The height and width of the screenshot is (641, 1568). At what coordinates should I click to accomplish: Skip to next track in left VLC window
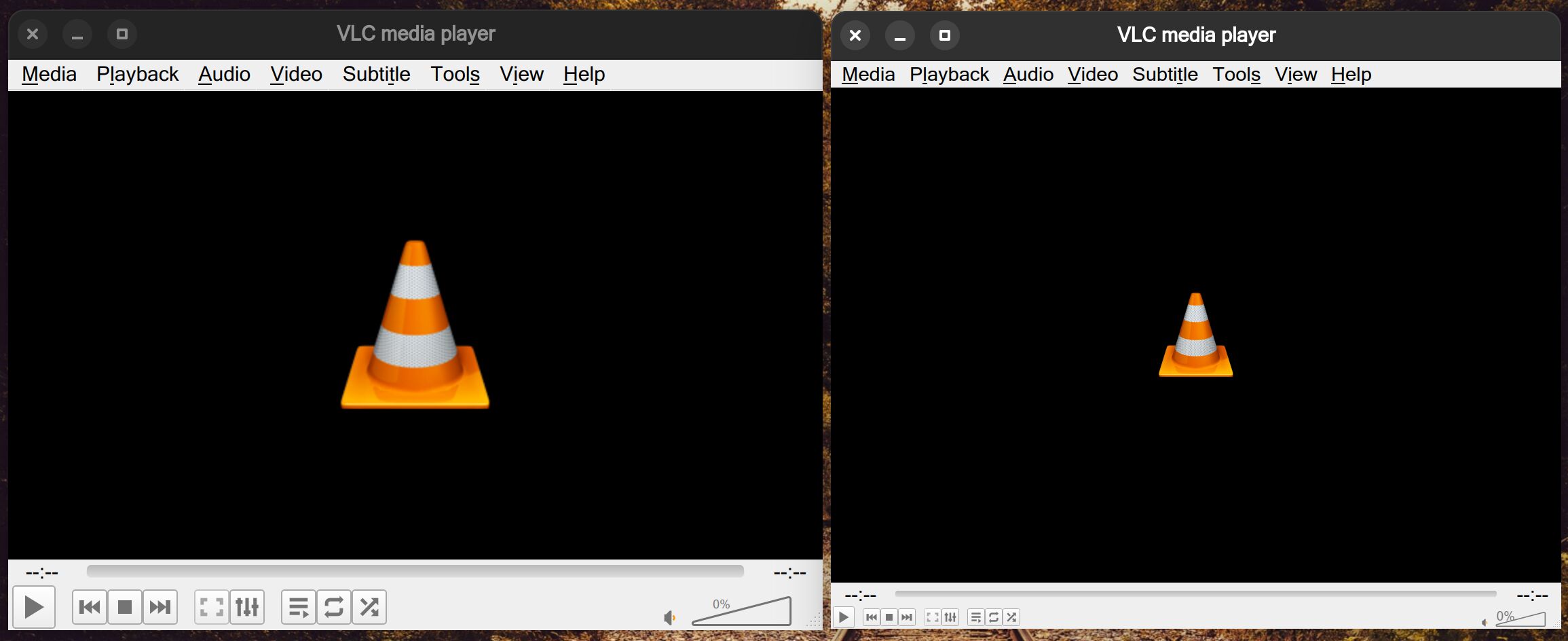coord(160,607)
